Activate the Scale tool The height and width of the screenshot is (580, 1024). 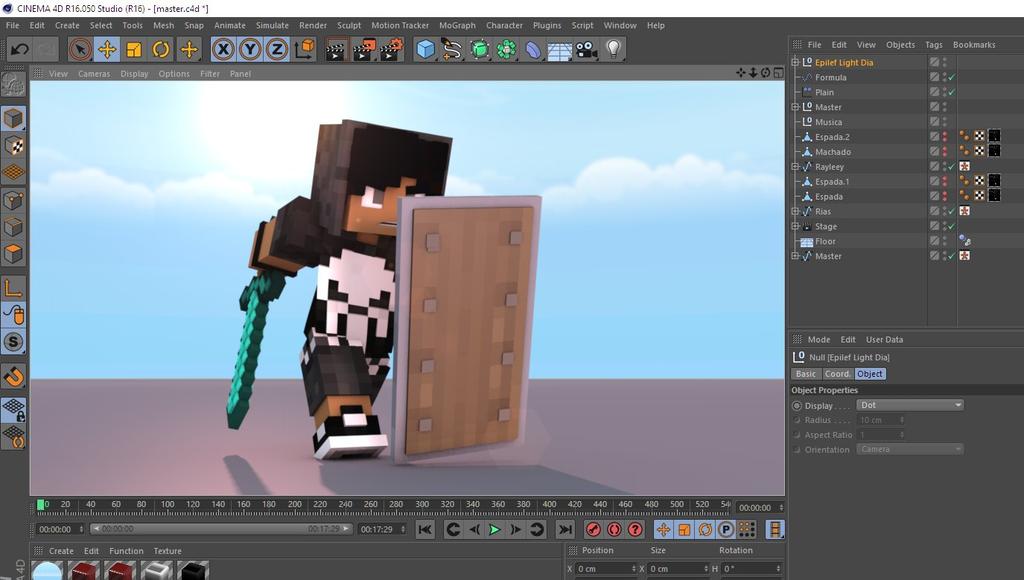click(134, 49)
